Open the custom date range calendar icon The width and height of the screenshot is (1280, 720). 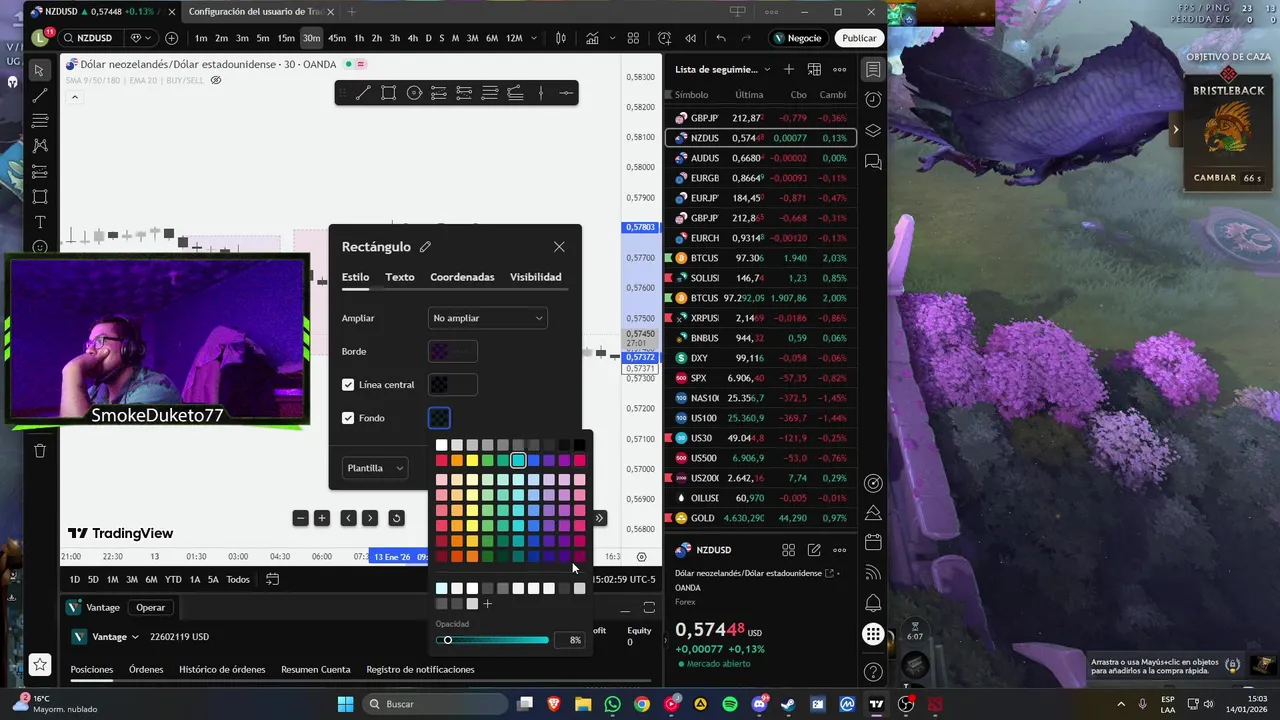point(272,579)
